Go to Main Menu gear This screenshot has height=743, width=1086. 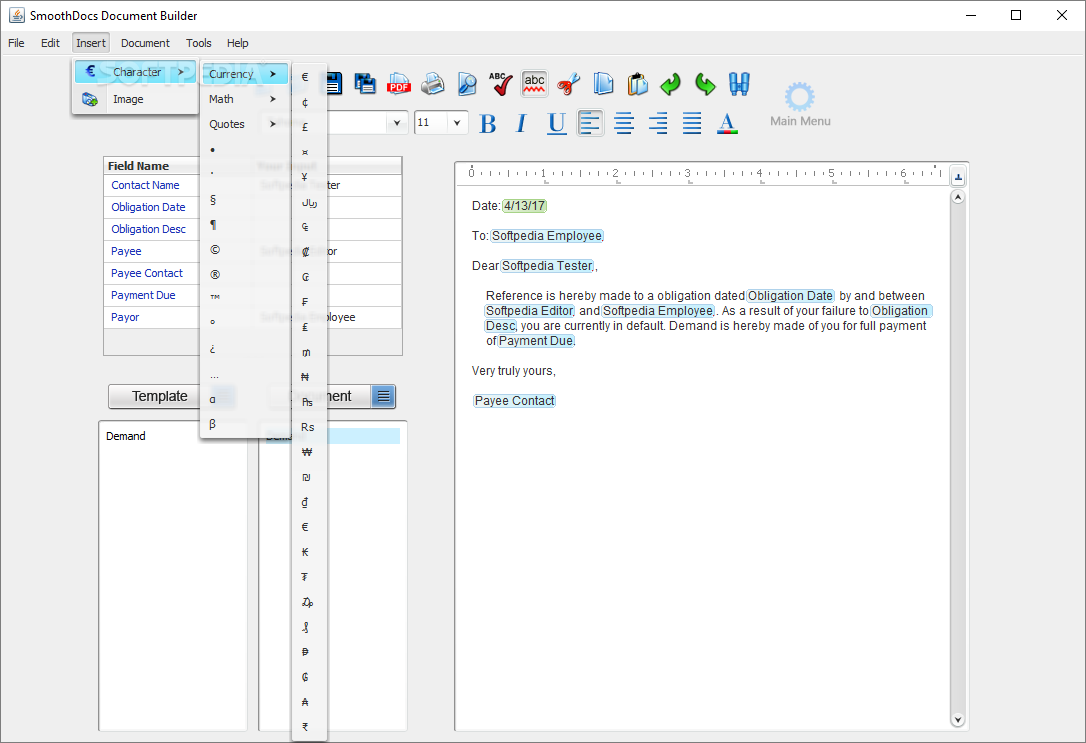pyautogui.click(x=800, y=104)
